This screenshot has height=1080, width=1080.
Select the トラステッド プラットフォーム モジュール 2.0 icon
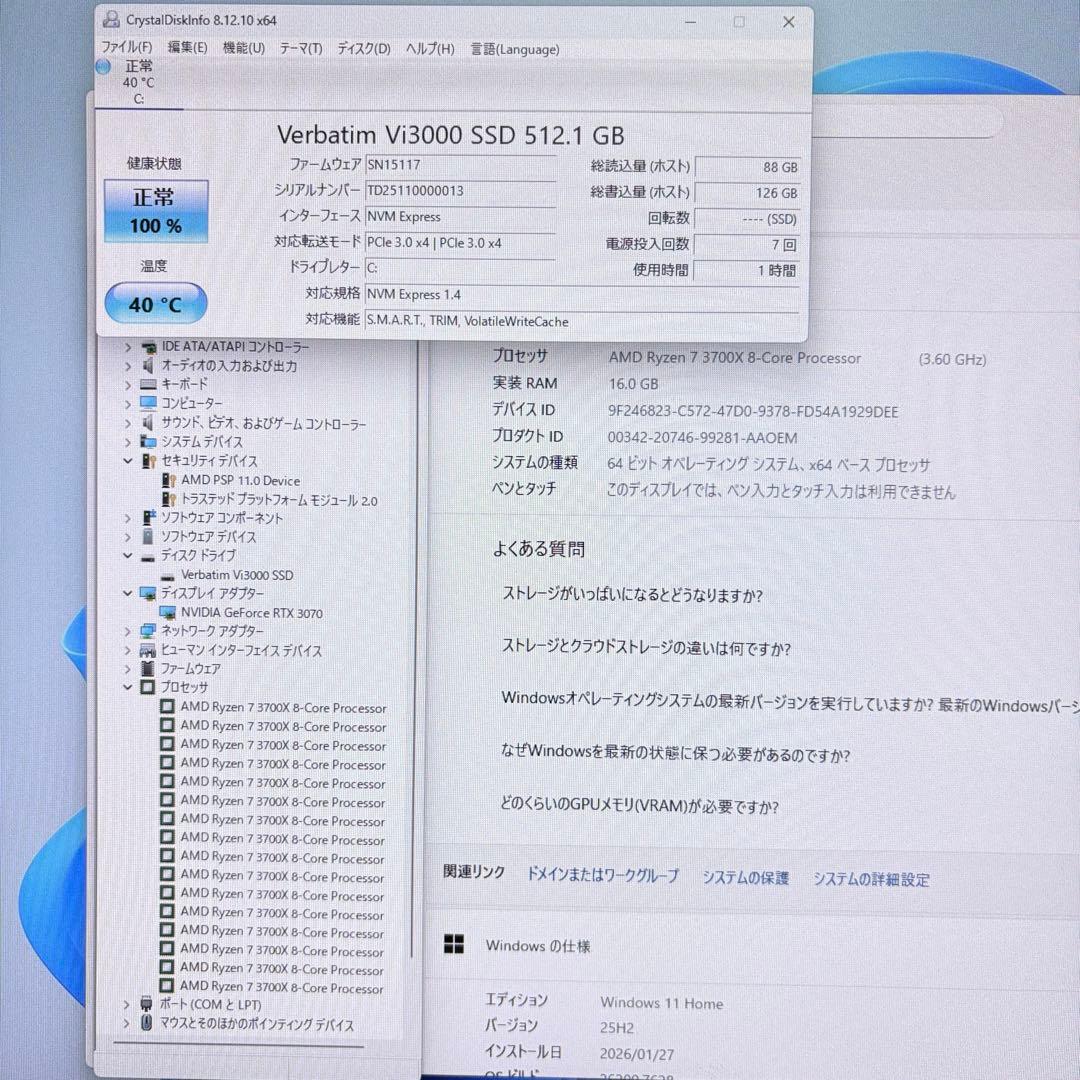pyautogui.click(x=168, y=499)
